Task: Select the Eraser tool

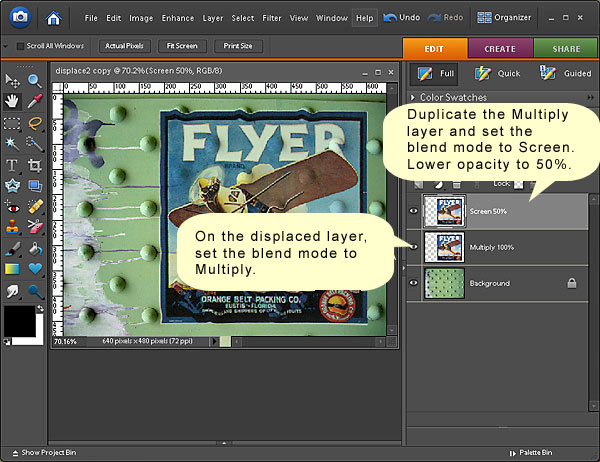Action: 35,227
